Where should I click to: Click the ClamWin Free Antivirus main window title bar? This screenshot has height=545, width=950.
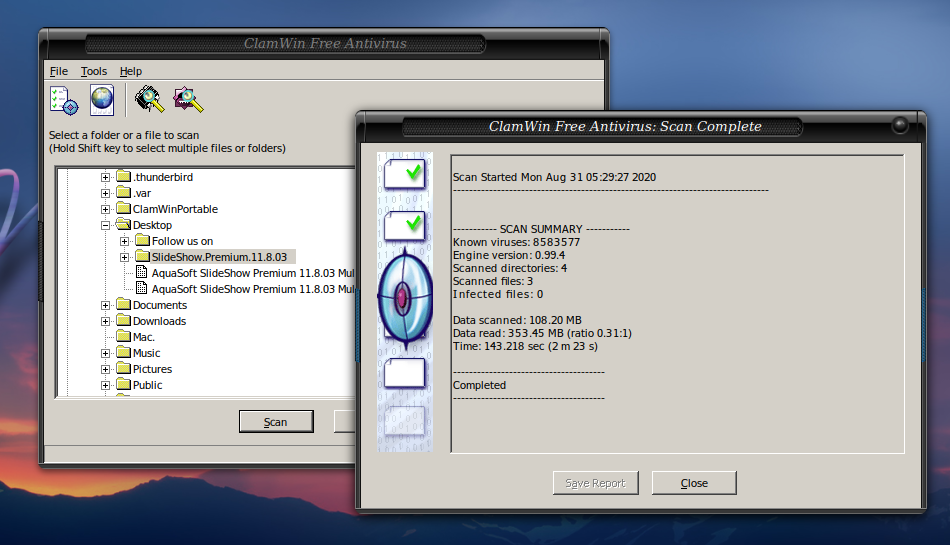point(325,43)
